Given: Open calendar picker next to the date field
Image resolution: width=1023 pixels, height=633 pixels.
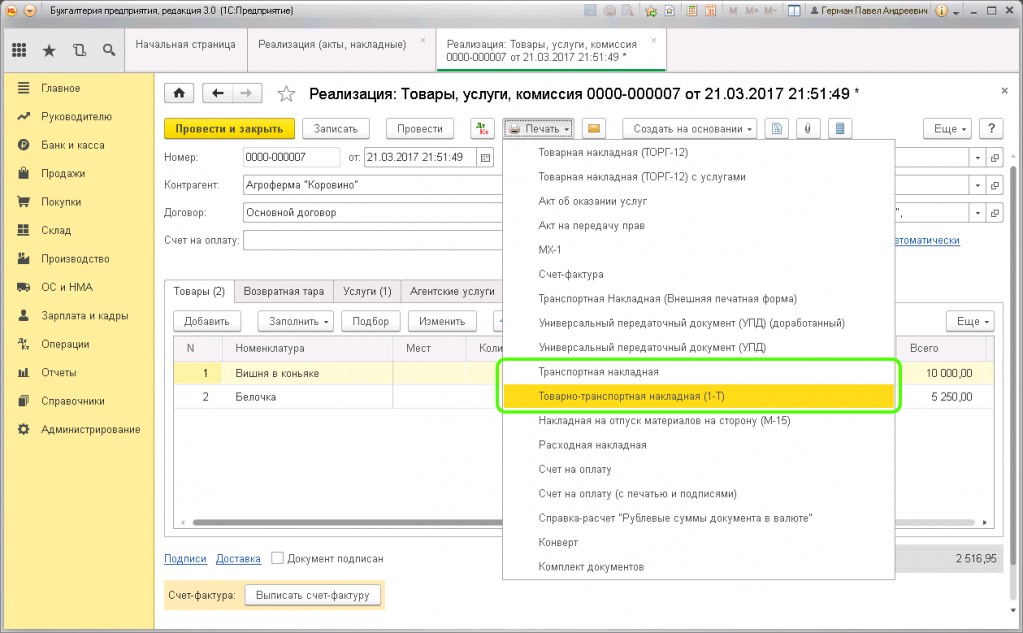Looking at the screenshot, I should [485, 158].
